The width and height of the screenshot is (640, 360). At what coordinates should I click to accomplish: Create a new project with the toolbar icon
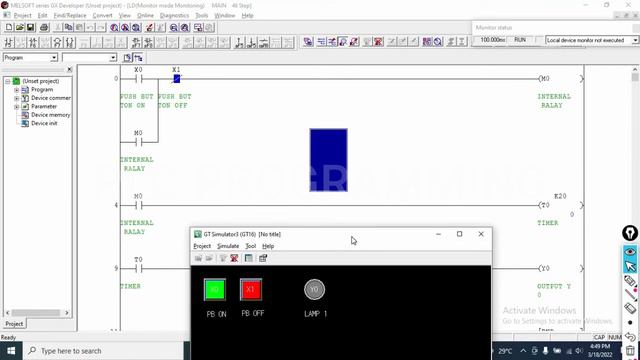point(9,27)
